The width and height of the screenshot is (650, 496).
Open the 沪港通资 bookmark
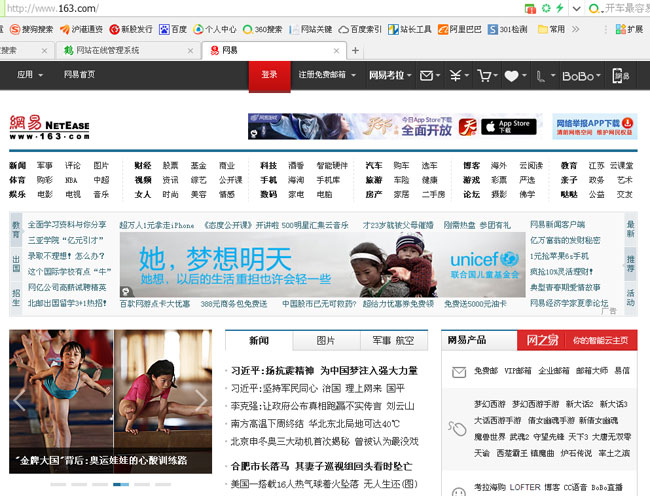81,29
